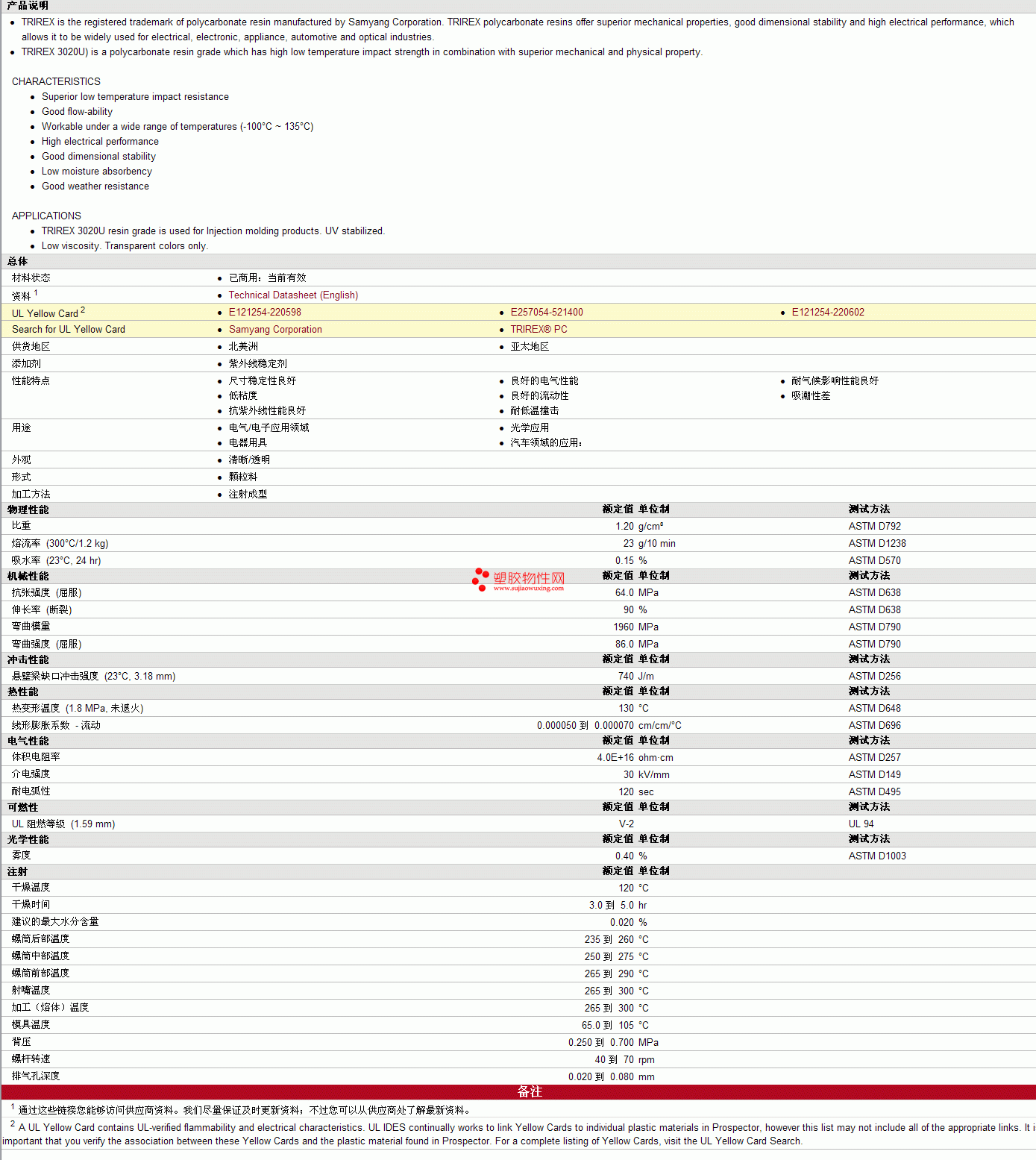Select the 建议的最大水分含量 row label

pyautogui.click(x=55, y=922)
